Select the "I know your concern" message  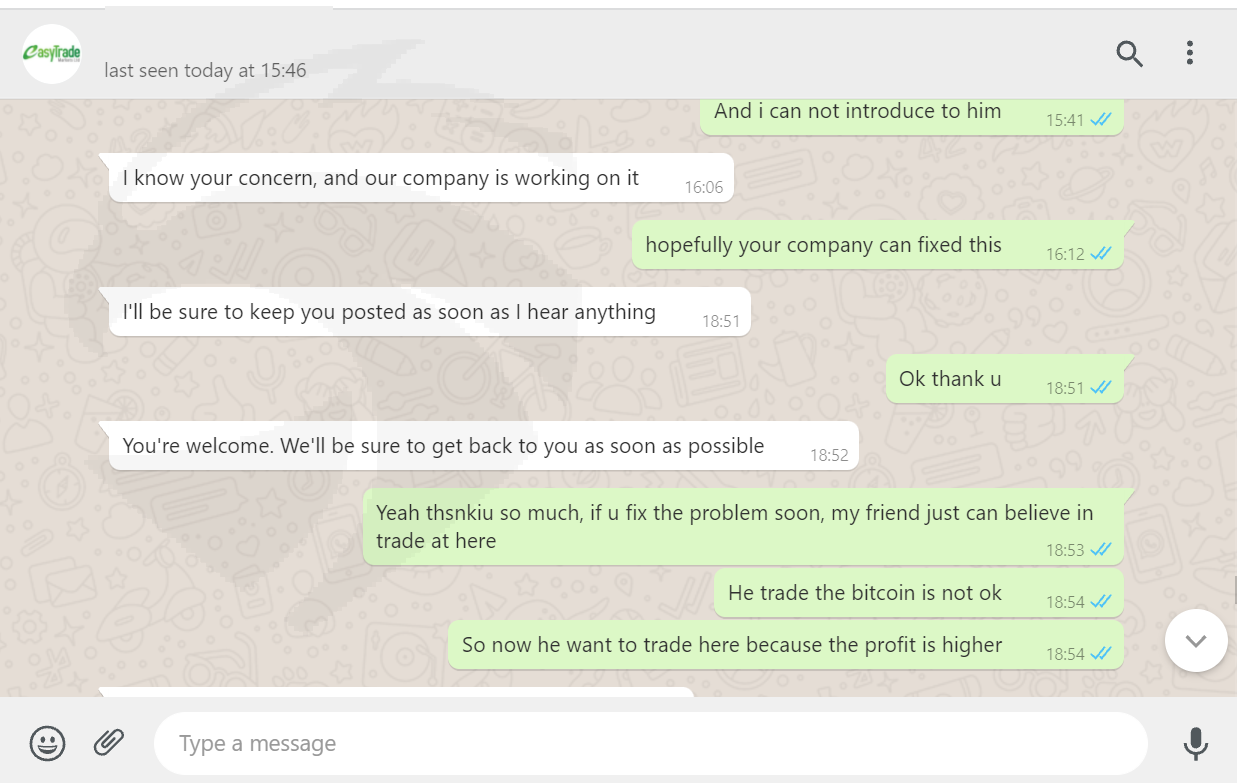(x=380, y=178)
